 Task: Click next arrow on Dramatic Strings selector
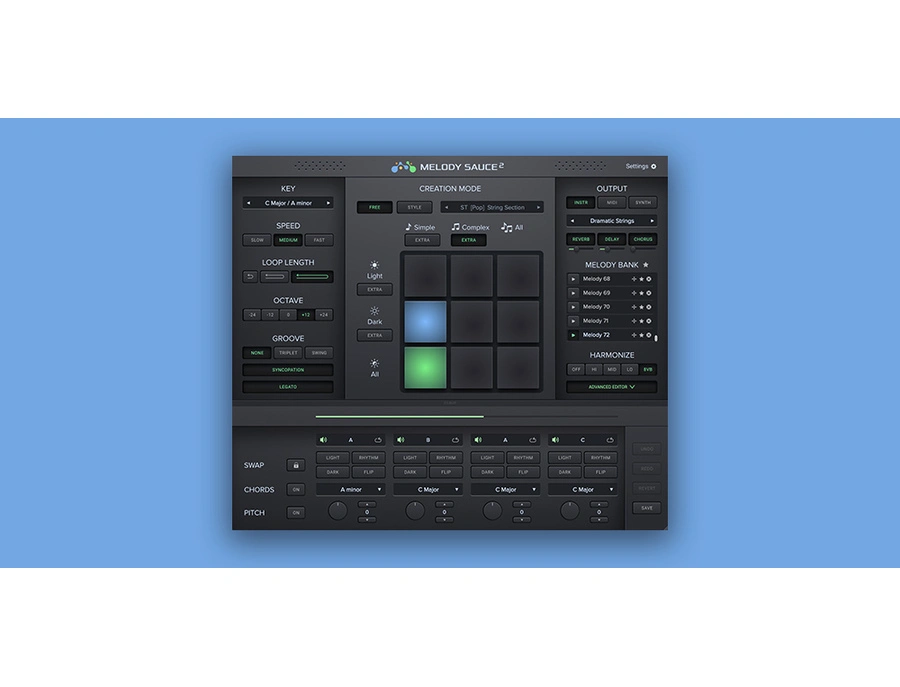point(652,221)
